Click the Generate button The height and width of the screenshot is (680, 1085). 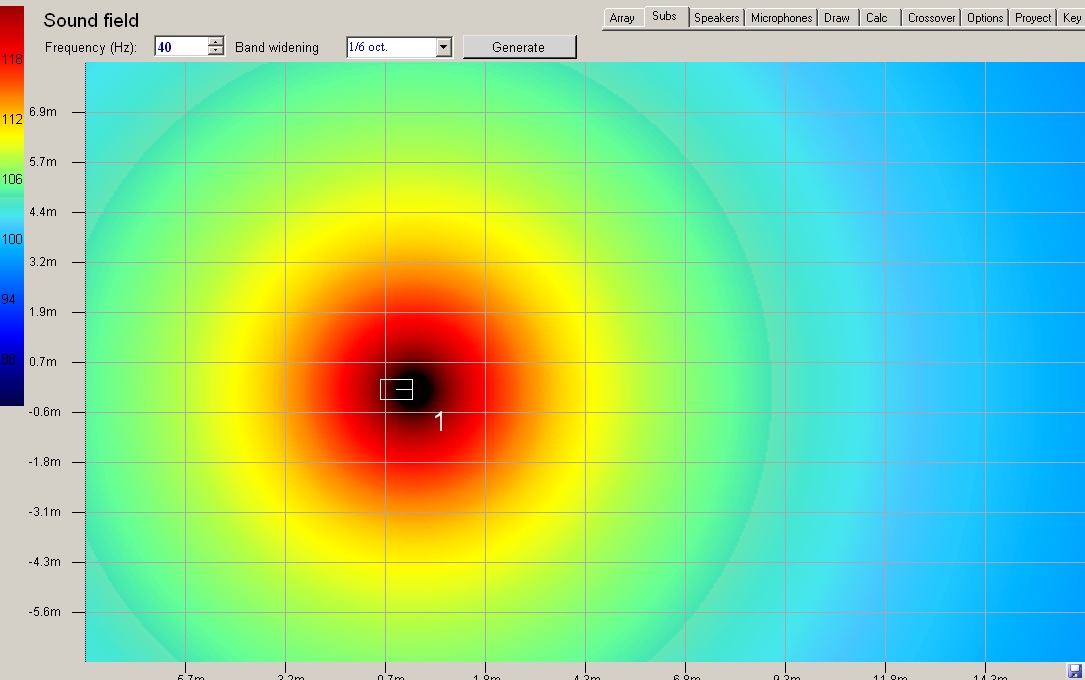point(519,47)
